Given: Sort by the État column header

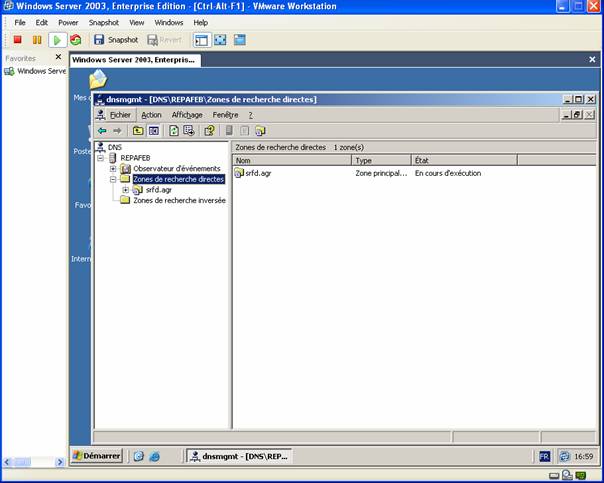Looking at the screenshot, I should 464,160.
